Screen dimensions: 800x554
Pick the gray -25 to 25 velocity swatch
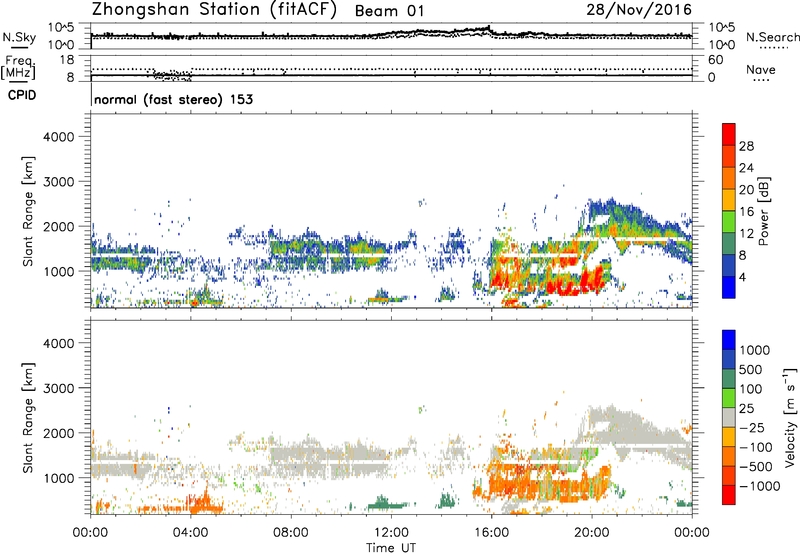coord(729,418)
